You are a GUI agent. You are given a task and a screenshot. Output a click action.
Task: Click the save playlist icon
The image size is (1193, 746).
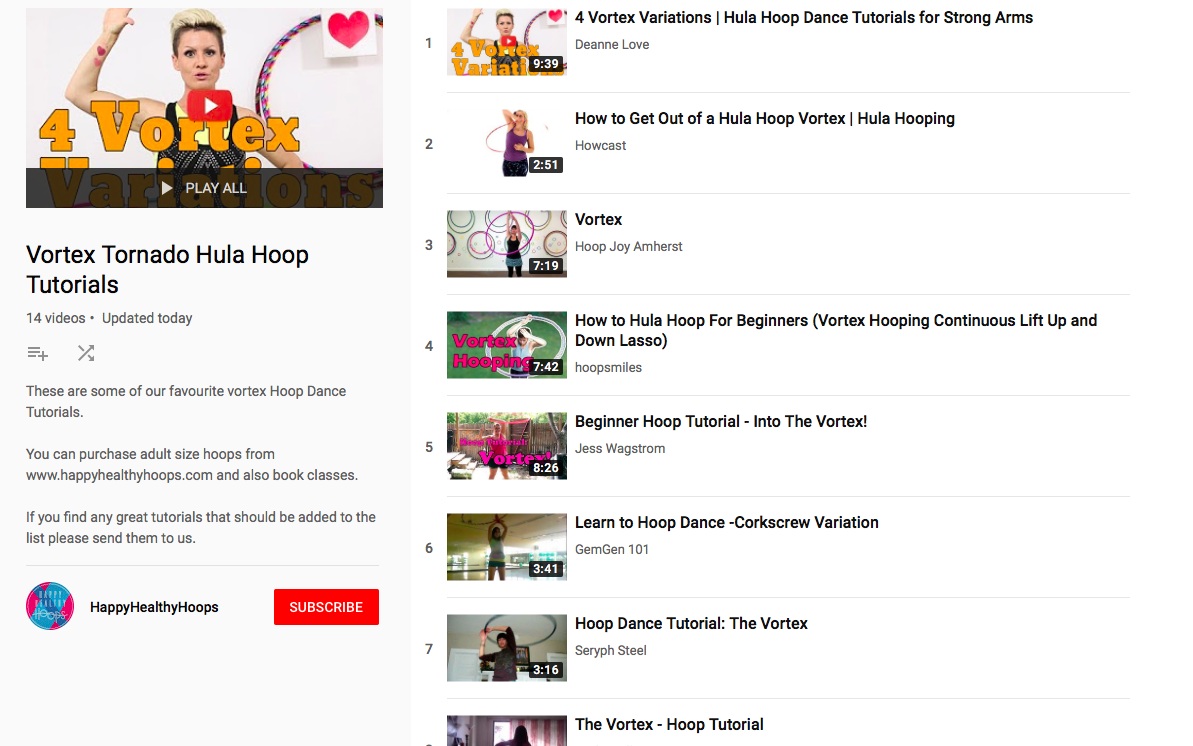37,353
